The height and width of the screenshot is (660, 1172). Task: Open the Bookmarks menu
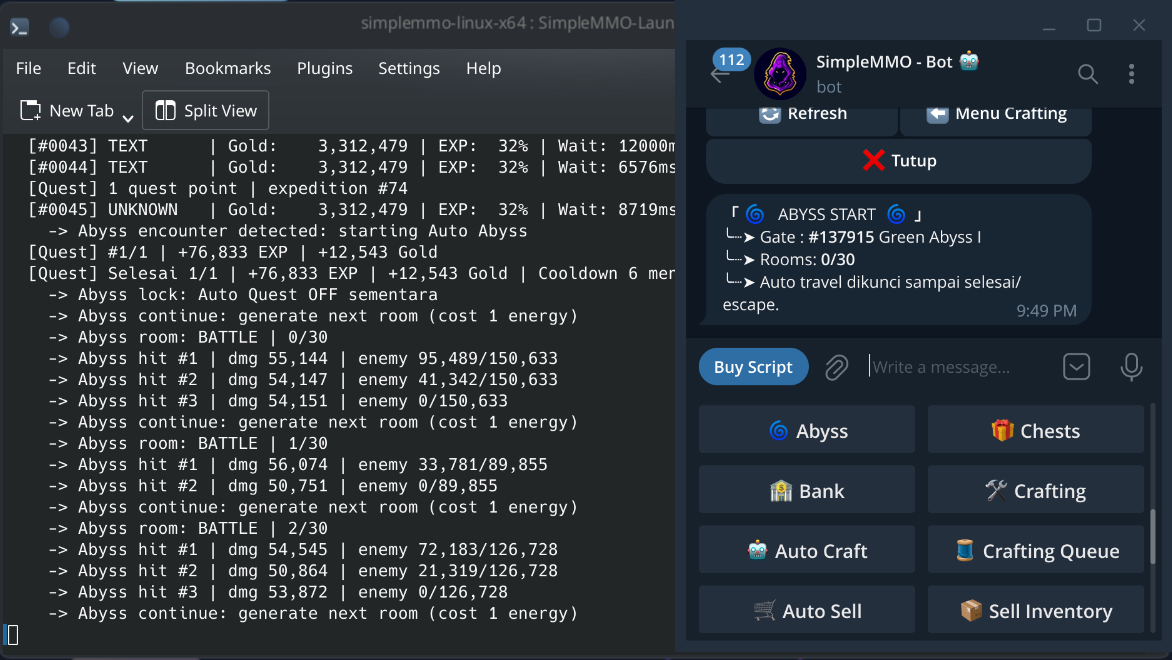pos(227,68)
